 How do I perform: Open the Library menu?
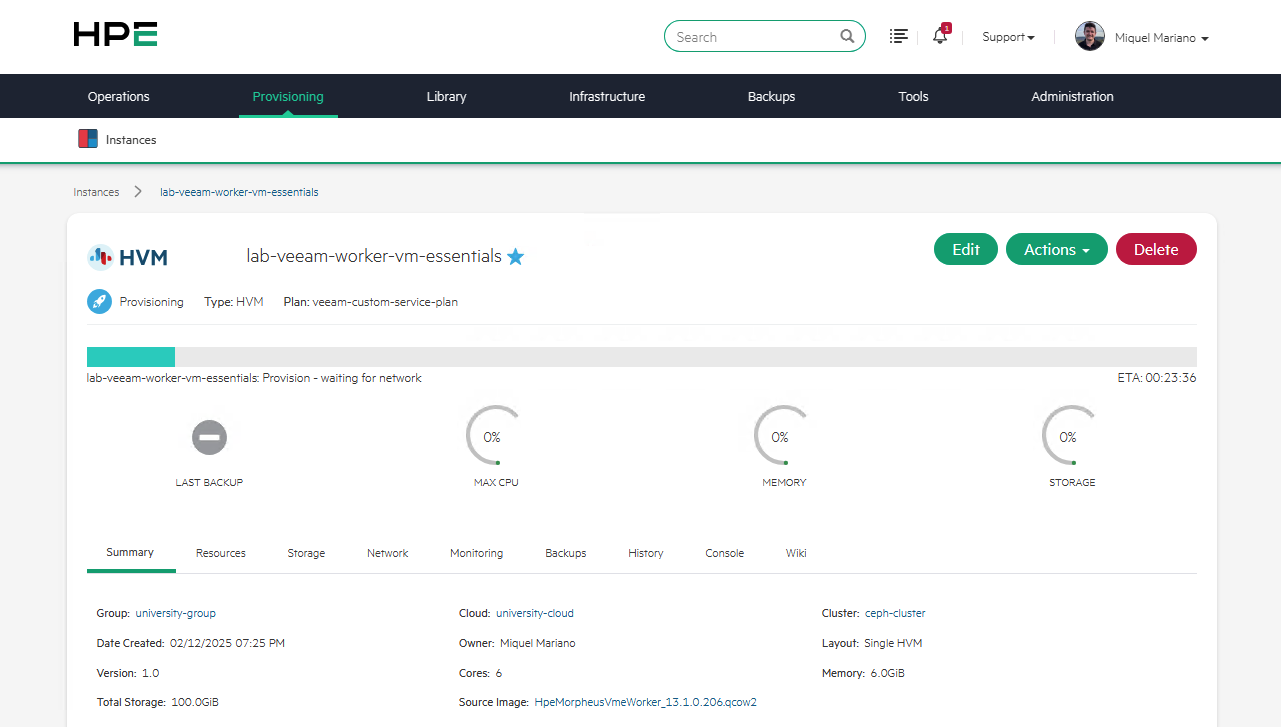coord(446,96)
